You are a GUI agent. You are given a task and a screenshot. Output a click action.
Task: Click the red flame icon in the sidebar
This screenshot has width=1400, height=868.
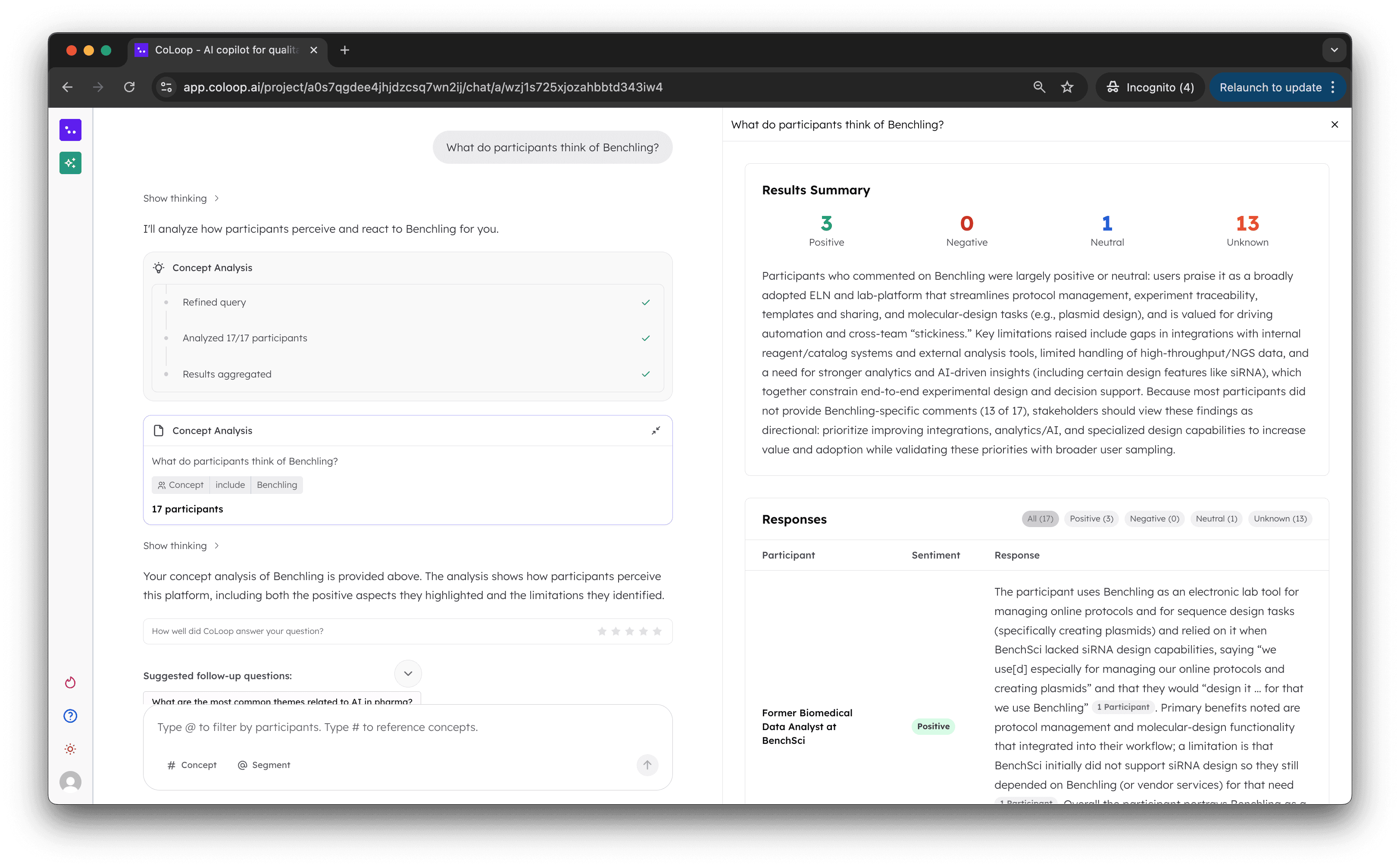click(x=70, y=683)
